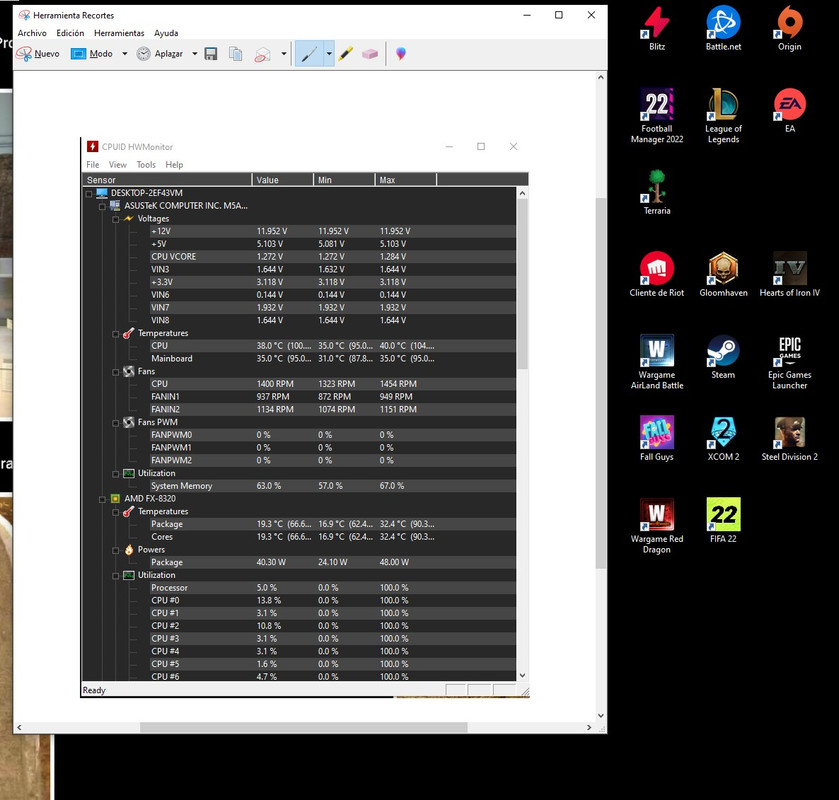
Task: Click the Snipping Tool horizontal scrollbar thumb
Action: (303, 727)
